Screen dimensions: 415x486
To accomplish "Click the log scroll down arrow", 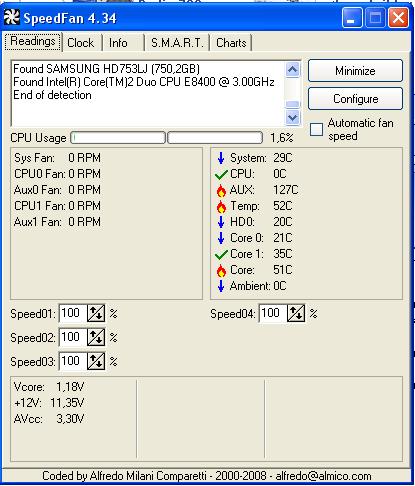I will click(x=293, y=117).
